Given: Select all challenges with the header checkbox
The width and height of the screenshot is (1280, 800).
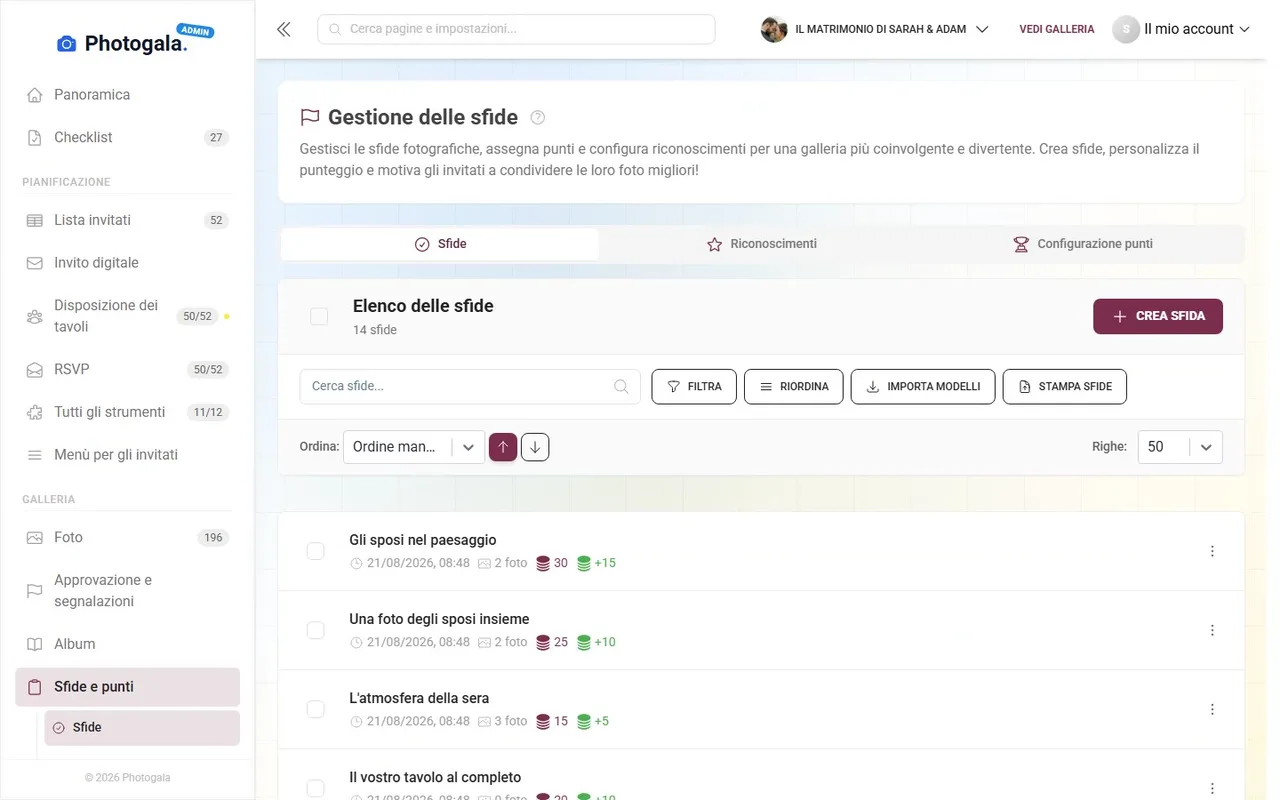Looking at the screenshot, I should tap(319, 316).
